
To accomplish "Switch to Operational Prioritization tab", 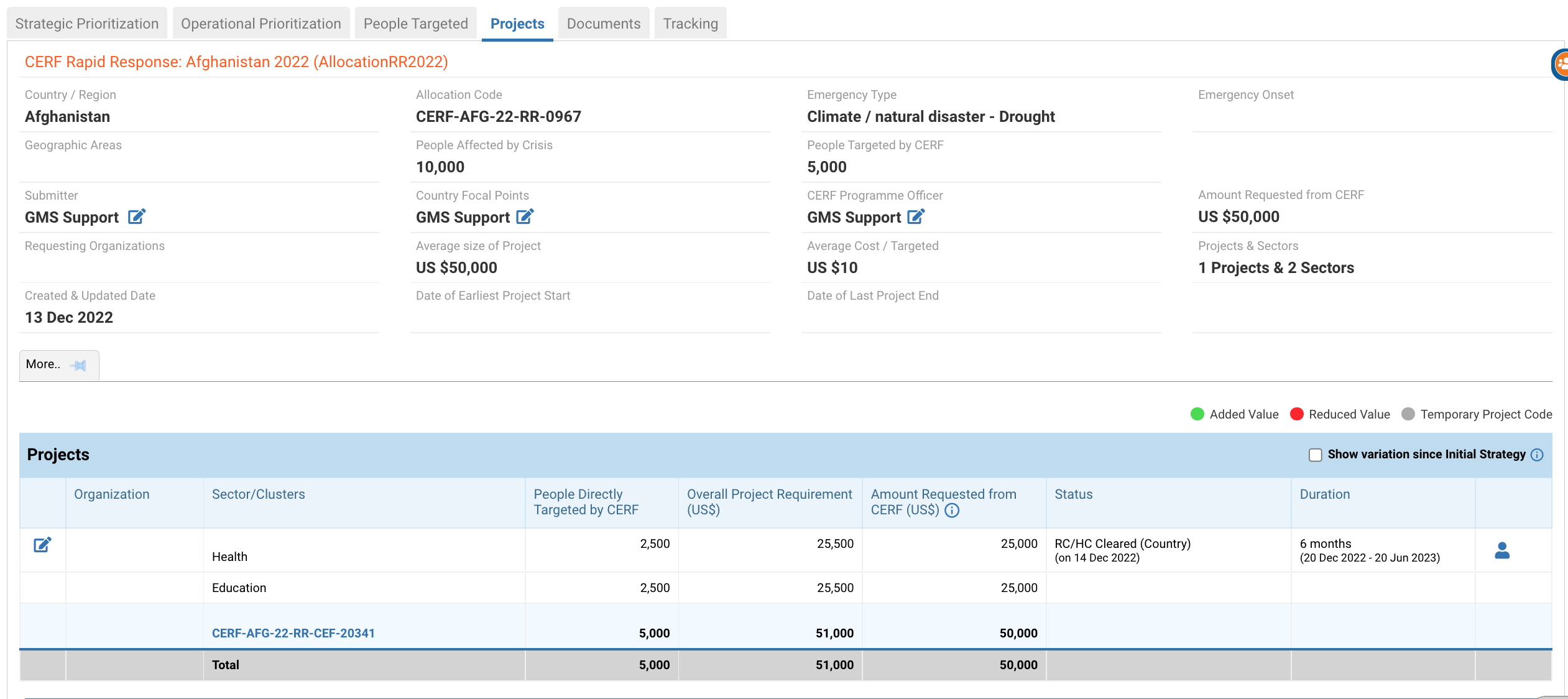I will [x=261, y=24].
